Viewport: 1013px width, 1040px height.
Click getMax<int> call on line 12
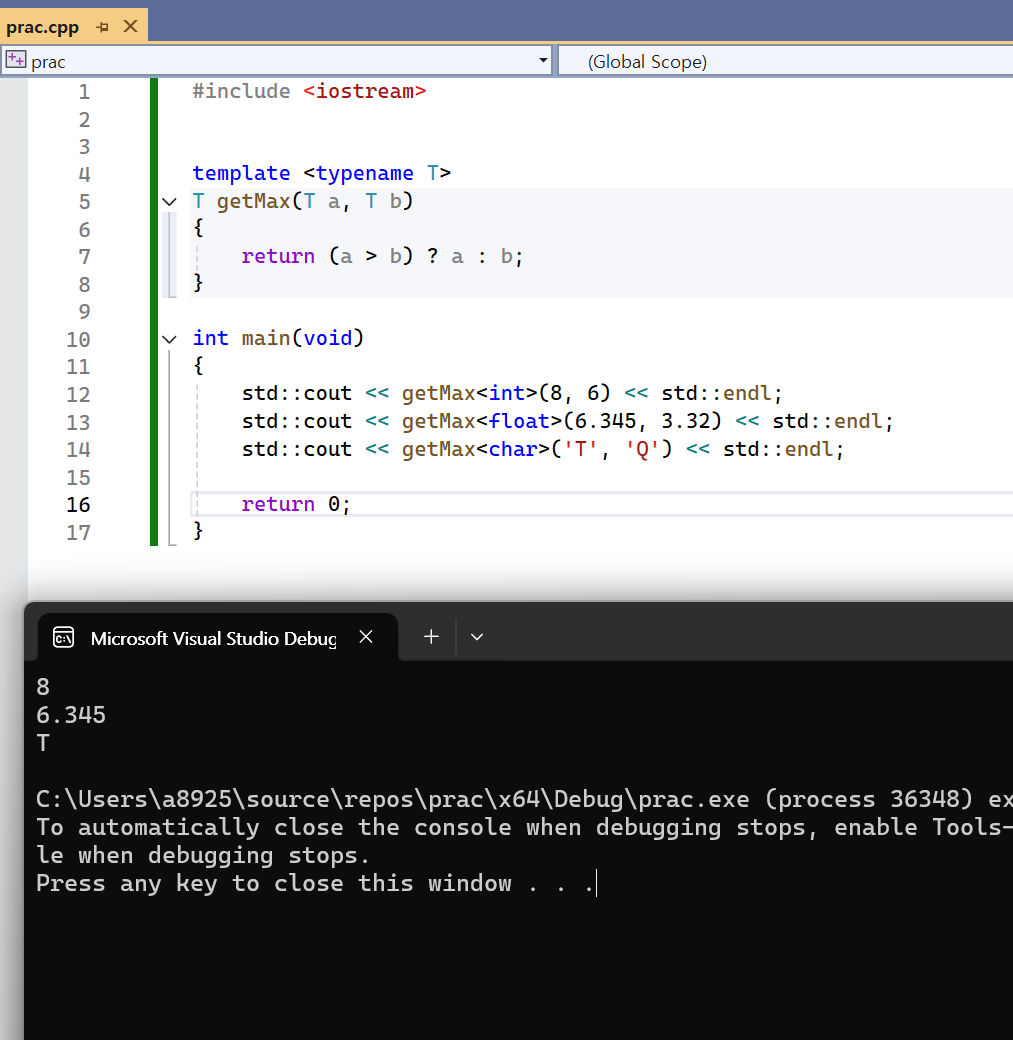506,393
